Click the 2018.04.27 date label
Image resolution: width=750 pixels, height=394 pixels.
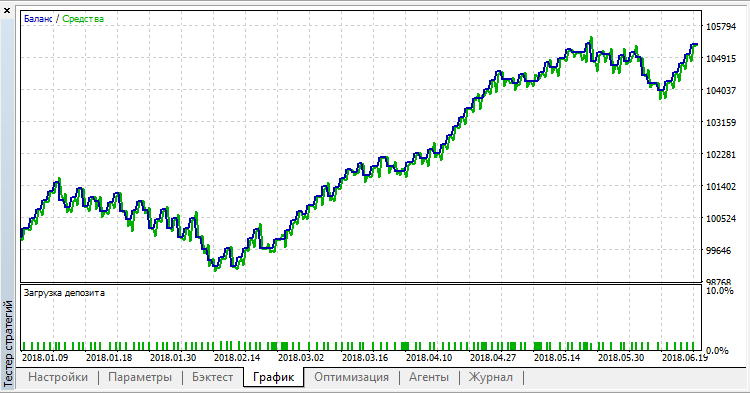pos(493,357)
